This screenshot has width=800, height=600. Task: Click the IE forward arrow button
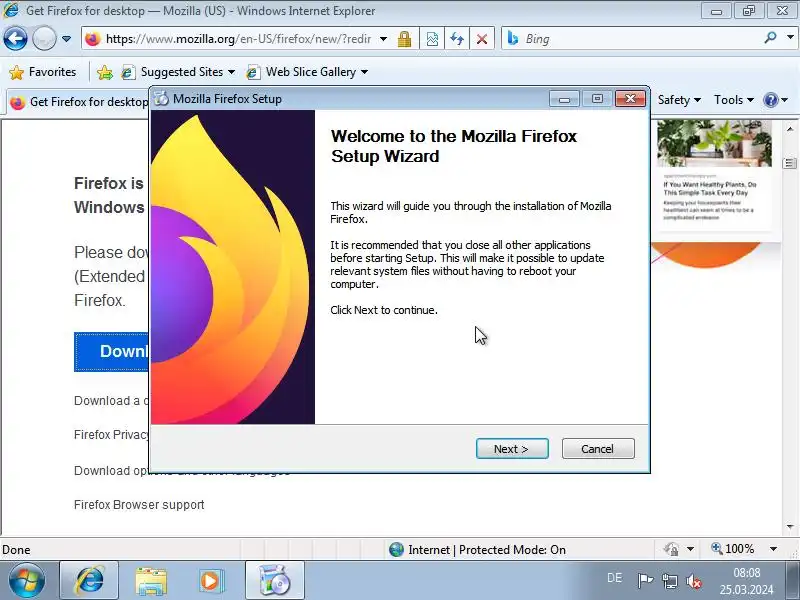44,38
